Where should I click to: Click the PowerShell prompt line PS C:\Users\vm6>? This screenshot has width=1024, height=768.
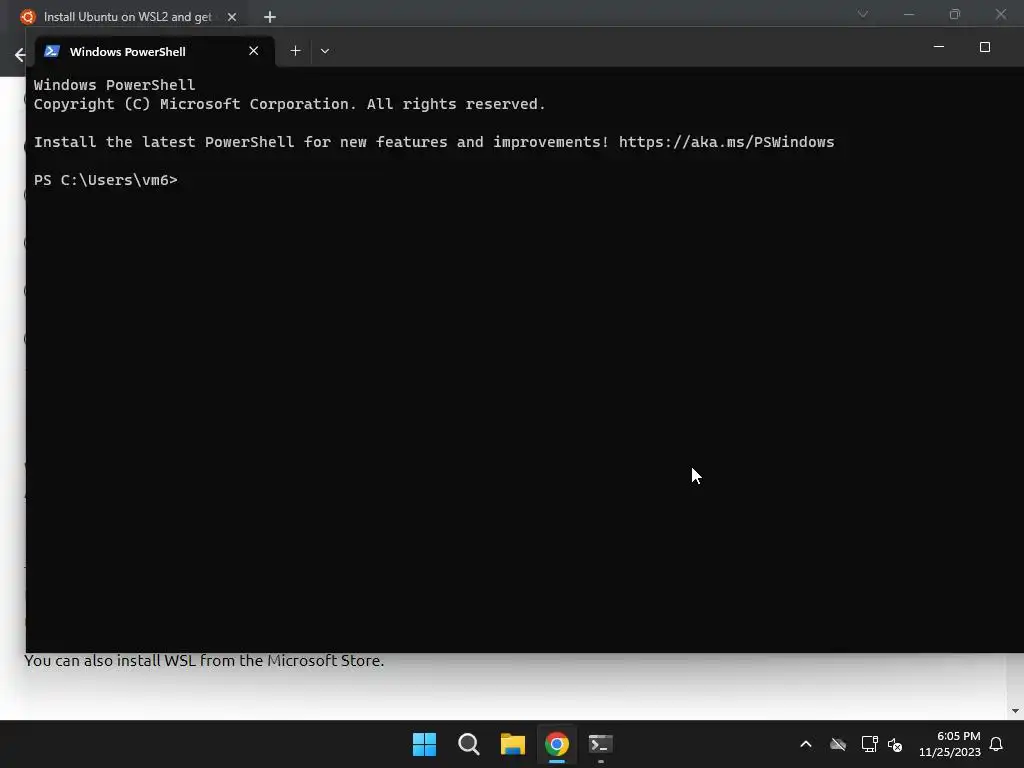point(106,180)
